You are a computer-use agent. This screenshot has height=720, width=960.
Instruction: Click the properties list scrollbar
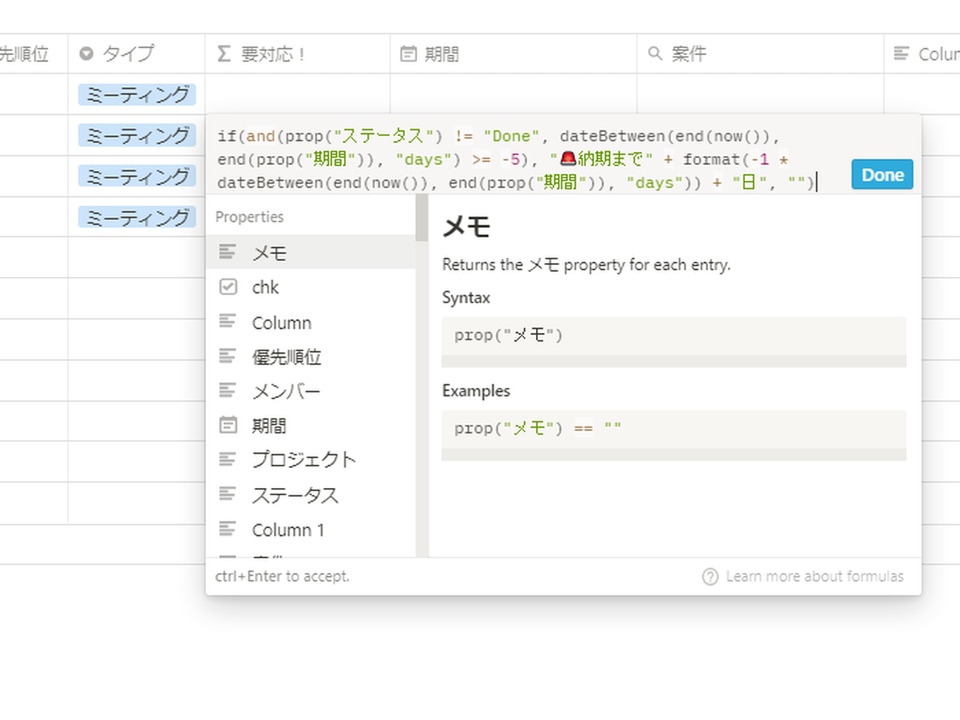[422, 218]
